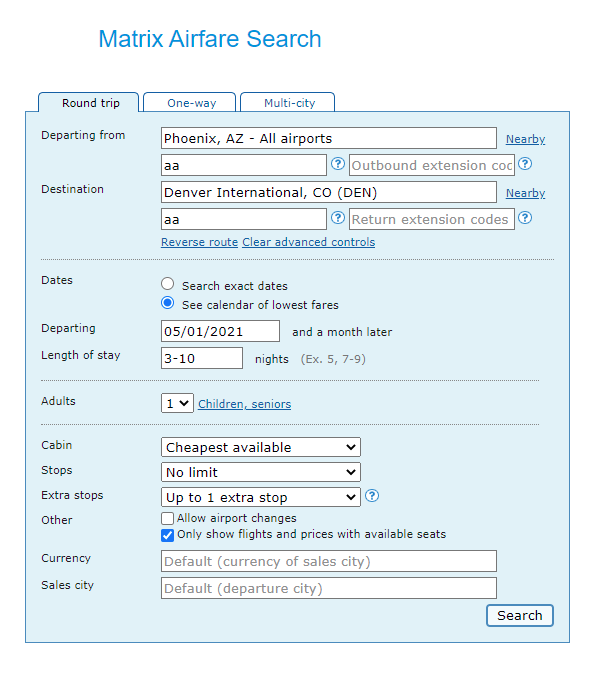Enable Allow airport changes checkbox

(167, 518)
